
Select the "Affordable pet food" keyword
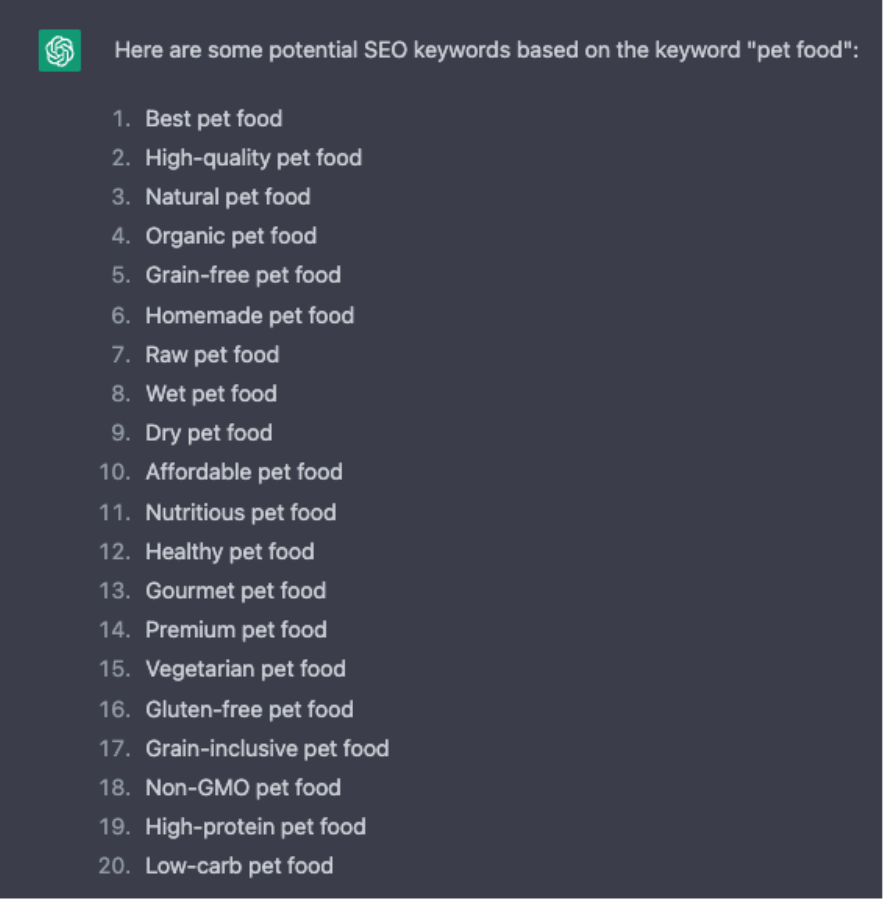pos(243,472)
